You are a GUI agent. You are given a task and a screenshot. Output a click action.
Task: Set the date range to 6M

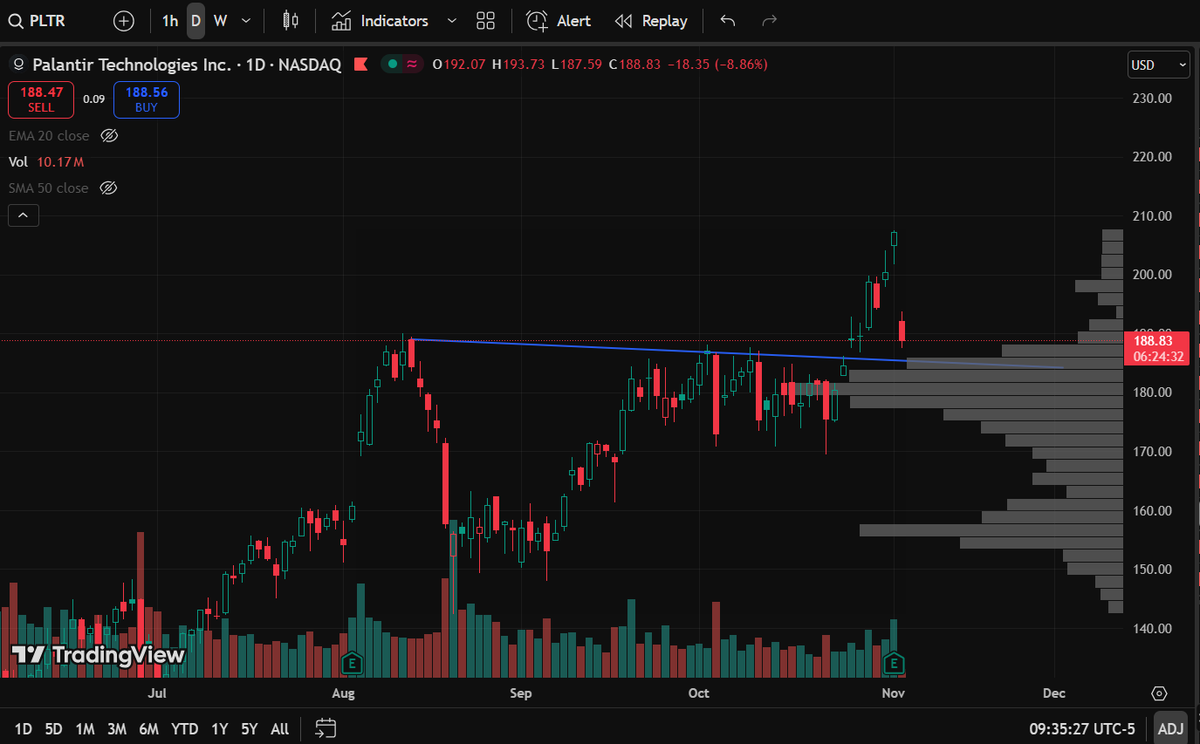click(x=149, y=729)
